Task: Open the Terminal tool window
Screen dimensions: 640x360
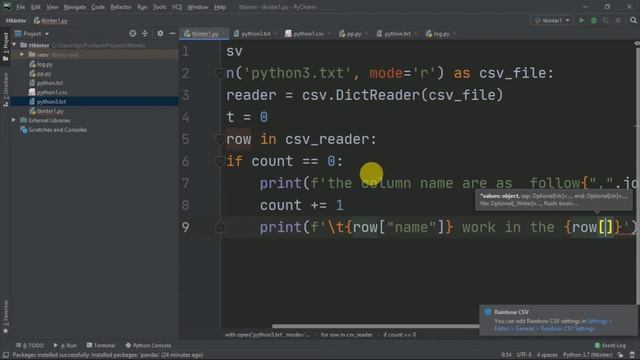Action: pyautogui.click(x=100, y=345)
